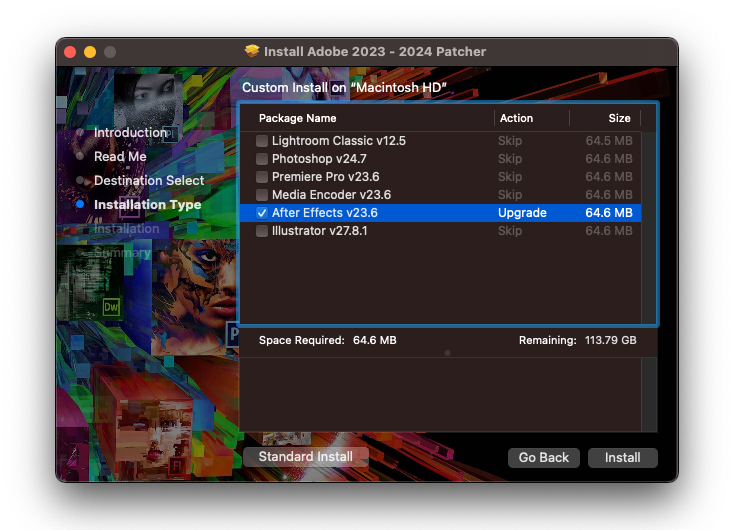Enable the Photoshop v24.7 package checkbox
The image size is (734, 530).
point(262,159)
